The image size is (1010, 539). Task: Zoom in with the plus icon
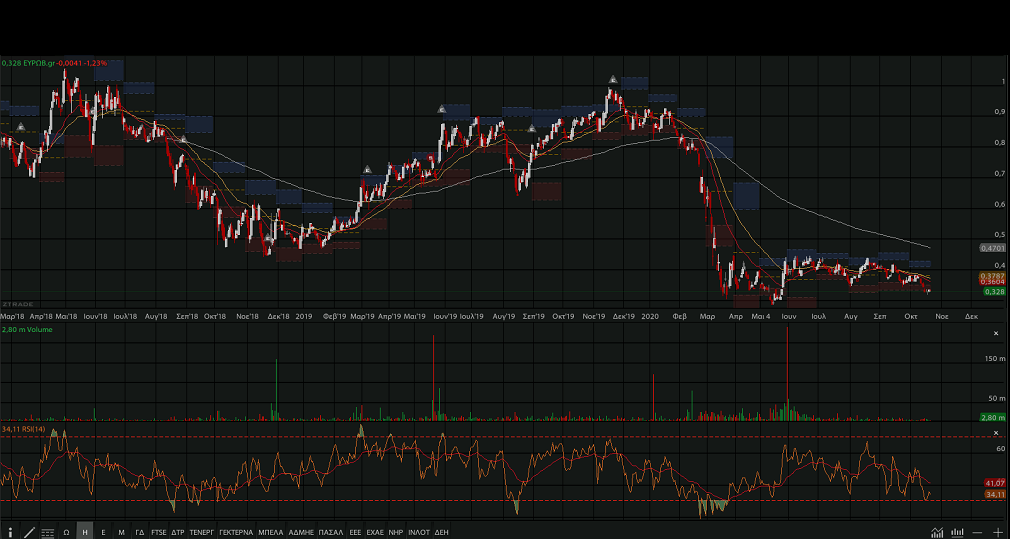click(997, 532)
